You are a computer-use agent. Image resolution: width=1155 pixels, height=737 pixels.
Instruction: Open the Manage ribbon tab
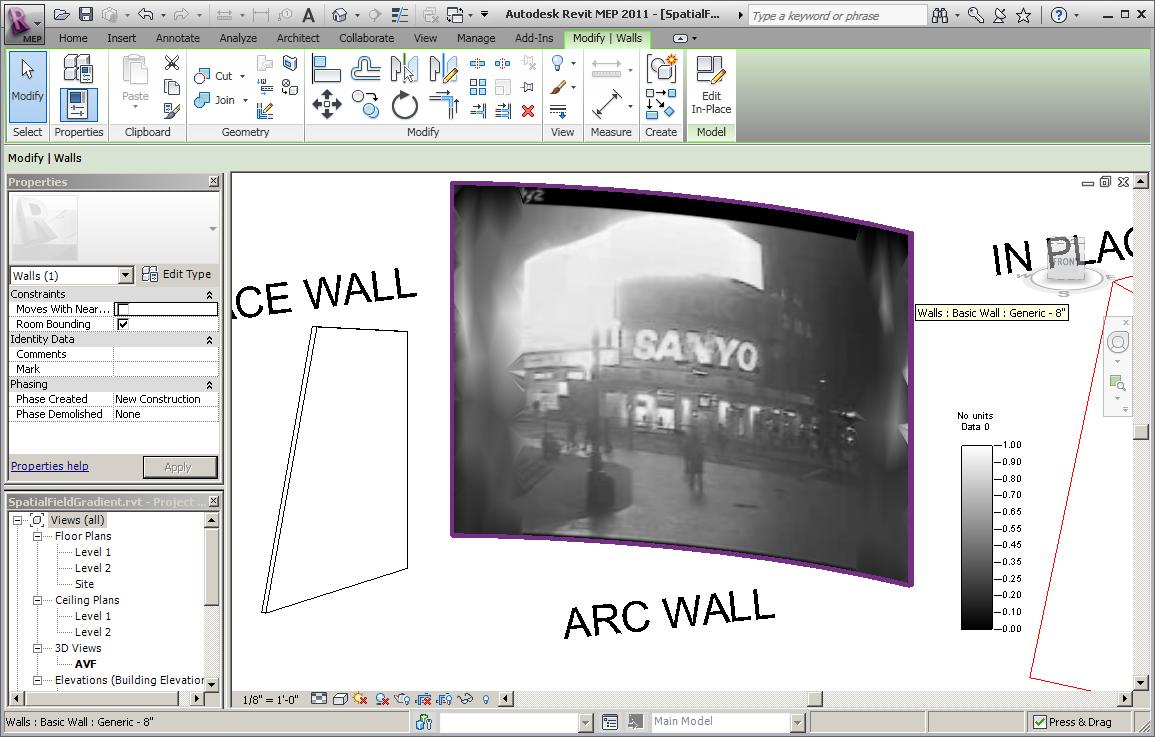pos(475,38)
